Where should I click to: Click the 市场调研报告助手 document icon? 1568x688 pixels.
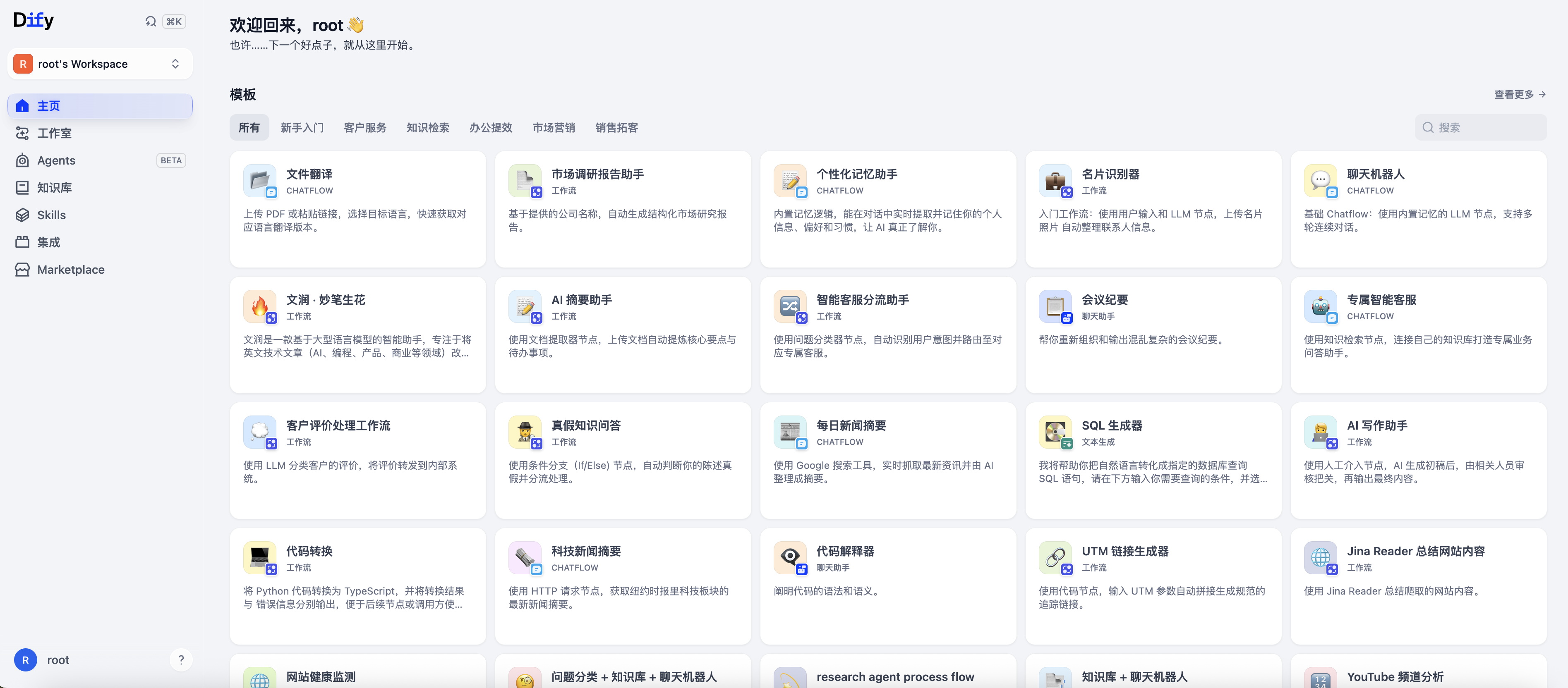coord(525,181)
